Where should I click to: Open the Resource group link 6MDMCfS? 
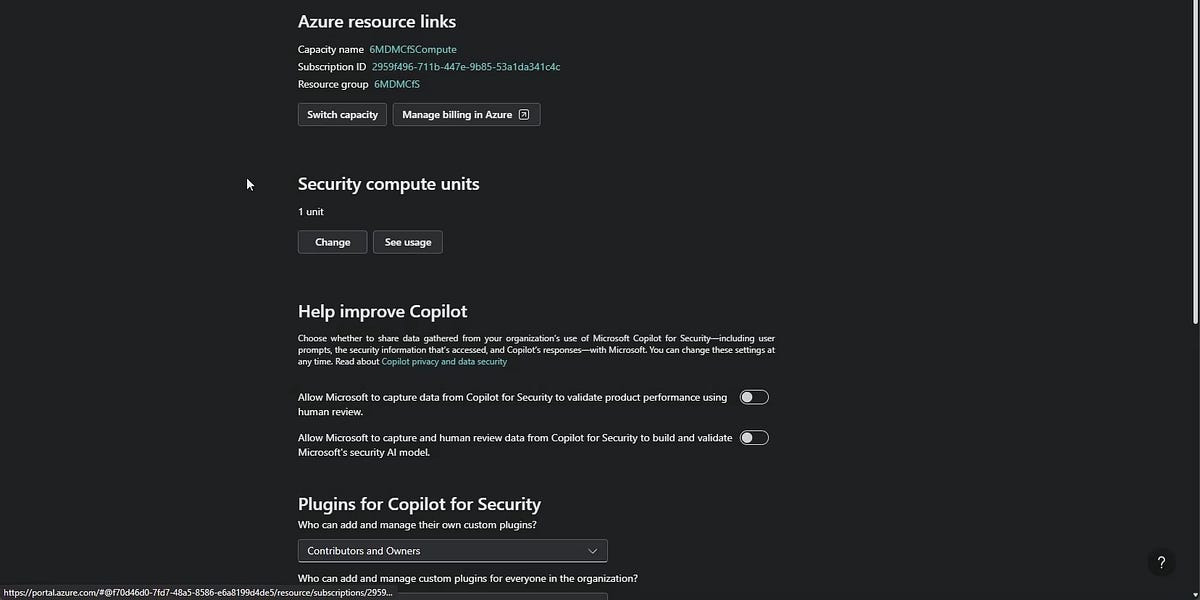point(397,84)
